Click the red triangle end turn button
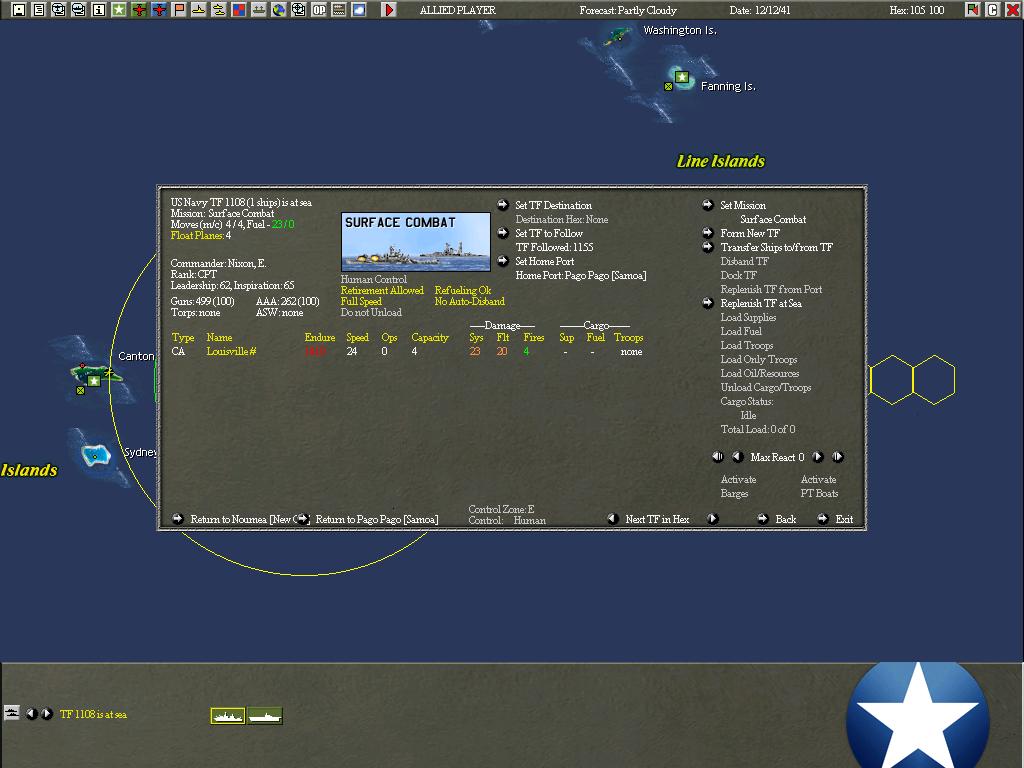This screenshot has height=768, width=1024. [x=389, y=10]
